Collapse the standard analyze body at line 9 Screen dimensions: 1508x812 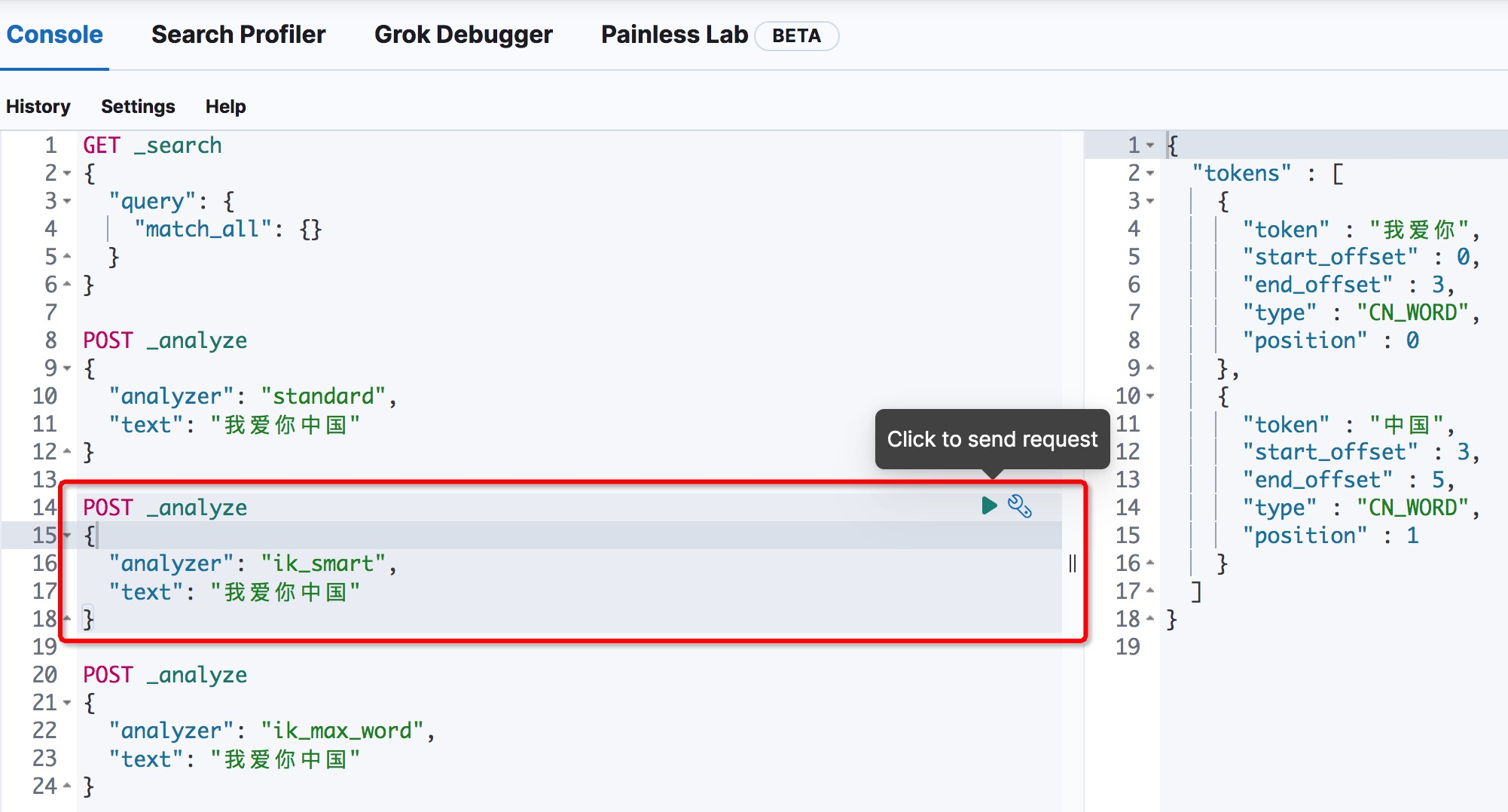pyautogui.click(x=67, y=368)
